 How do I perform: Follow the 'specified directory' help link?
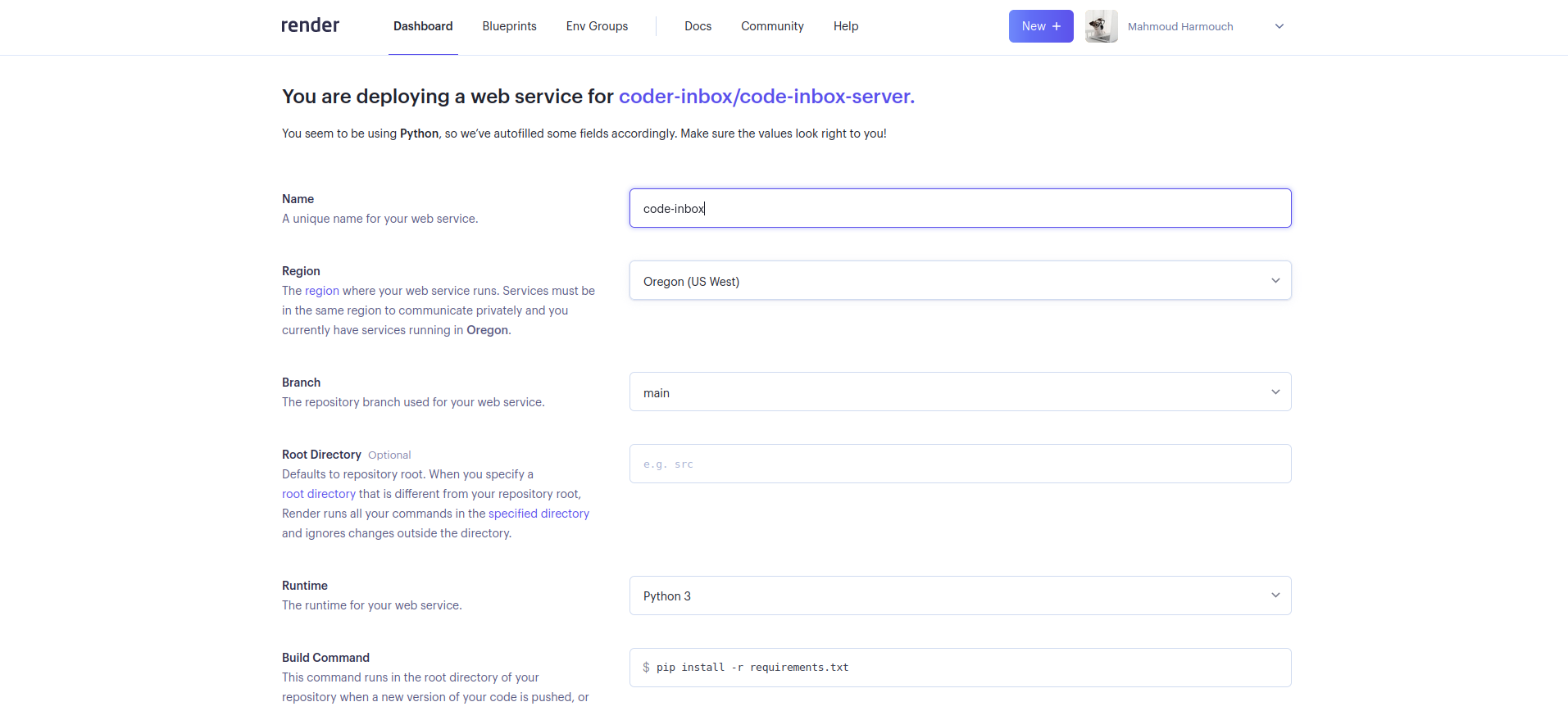[x=539, y=514]
